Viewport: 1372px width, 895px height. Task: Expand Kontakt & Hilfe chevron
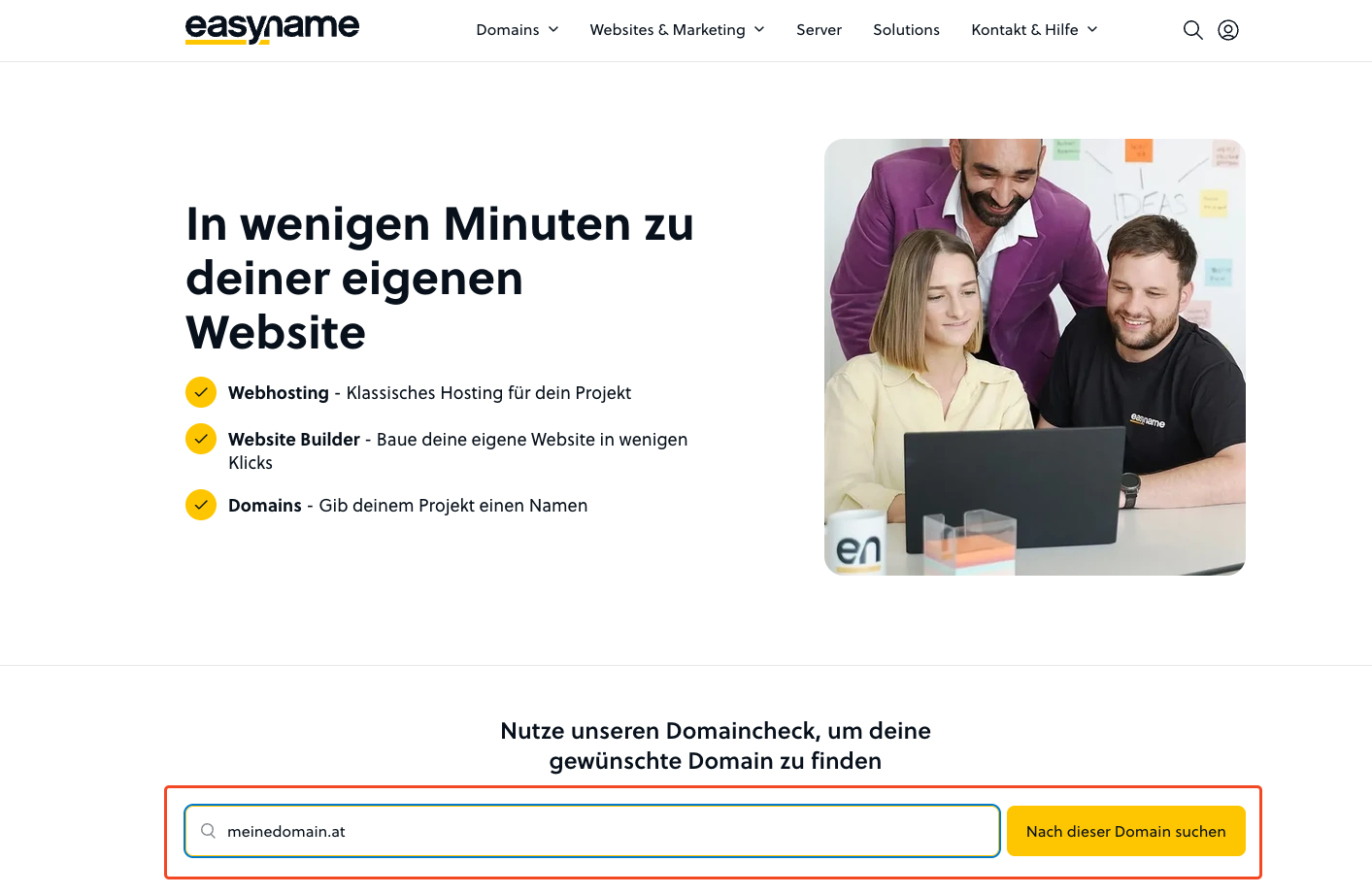(x=1092, y=30)
